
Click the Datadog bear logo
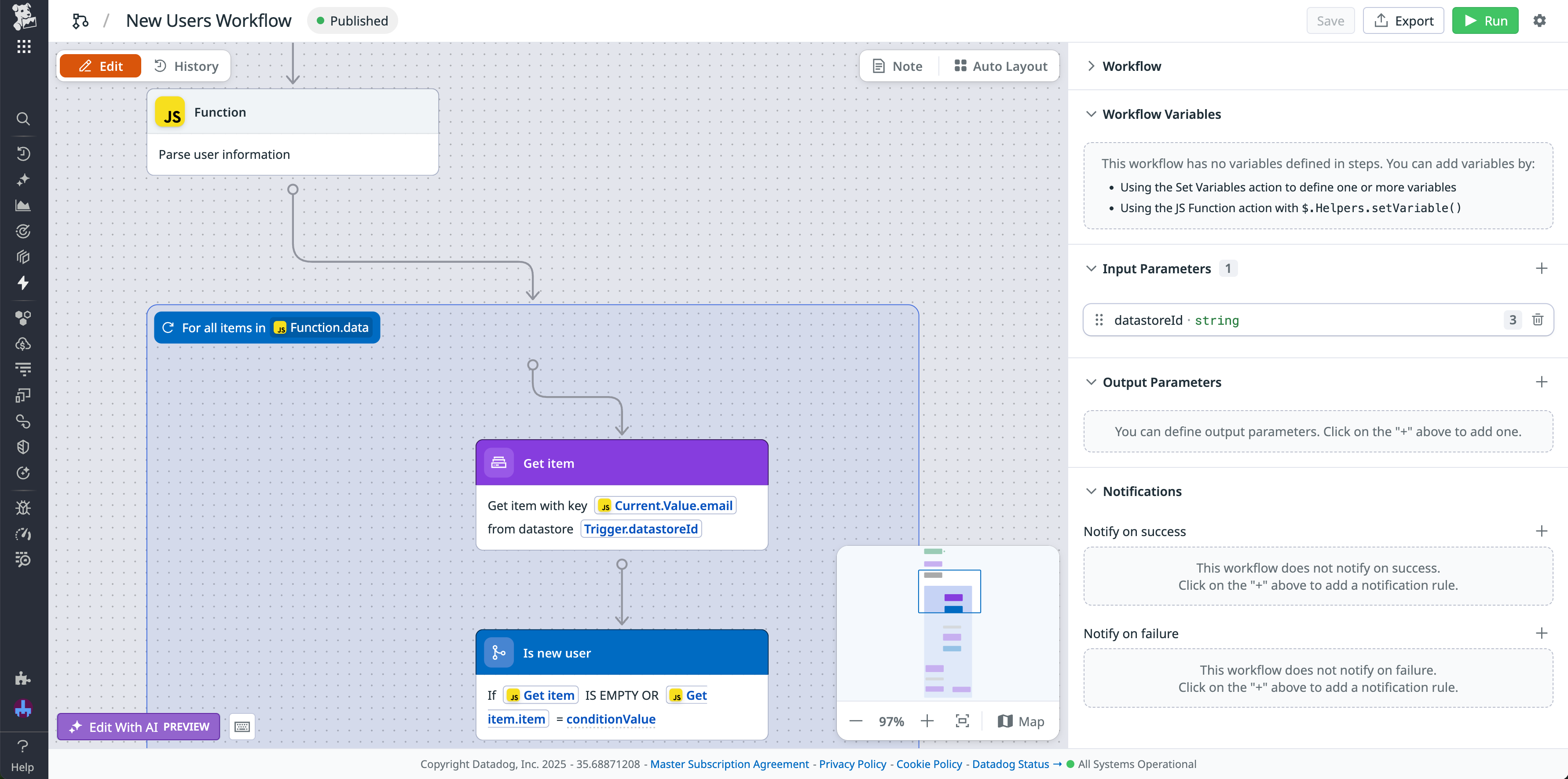(23, 17)
